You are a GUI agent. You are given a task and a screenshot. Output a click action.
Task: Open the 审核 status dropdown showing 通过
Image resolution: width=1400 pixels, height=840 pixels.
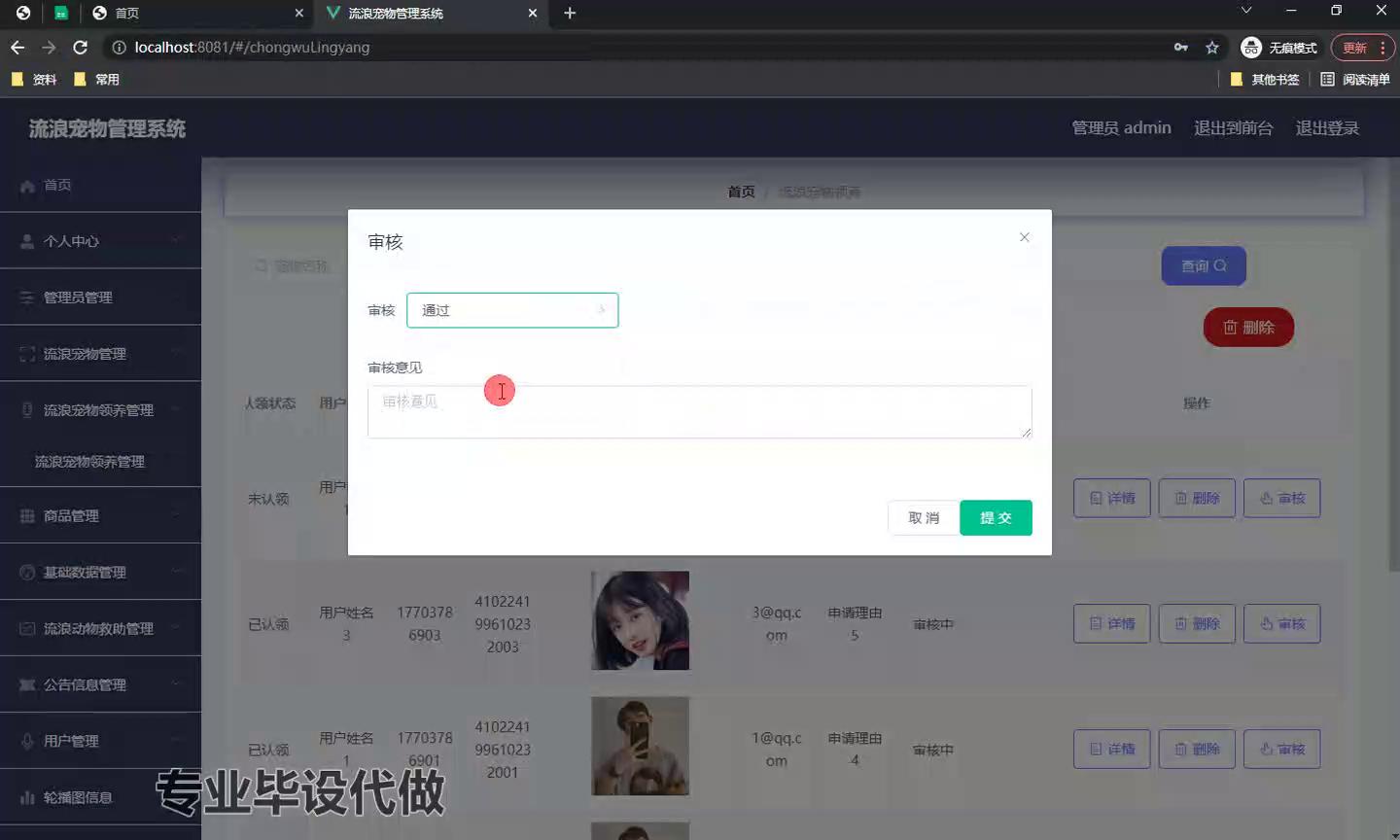tap(512, 310)
